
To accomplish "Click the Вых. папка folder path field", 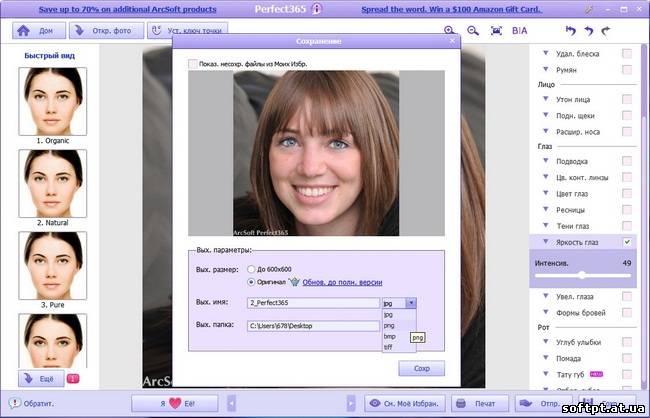I will point(313,326).
